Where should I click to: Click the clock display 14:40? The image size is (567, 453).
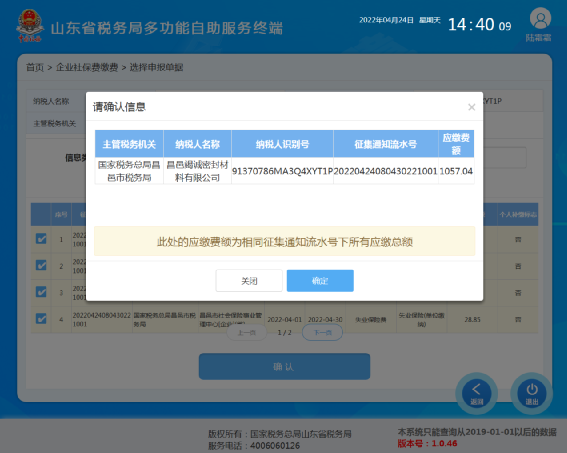point(471,25)
